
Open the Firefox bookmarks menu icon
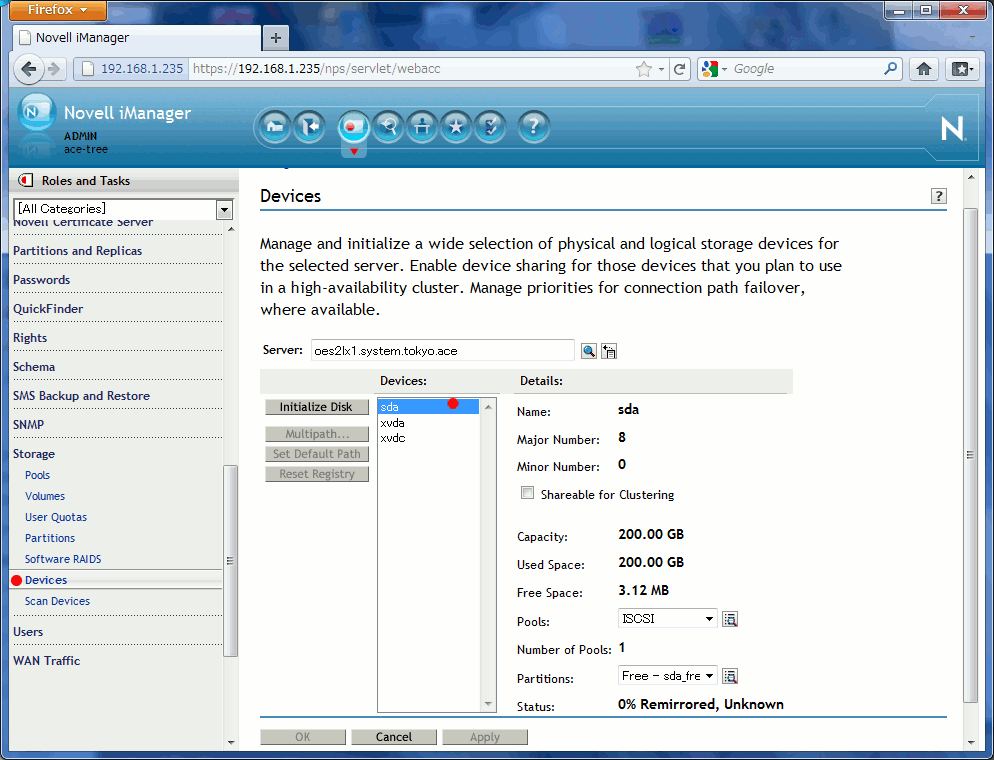pos(962,68)
